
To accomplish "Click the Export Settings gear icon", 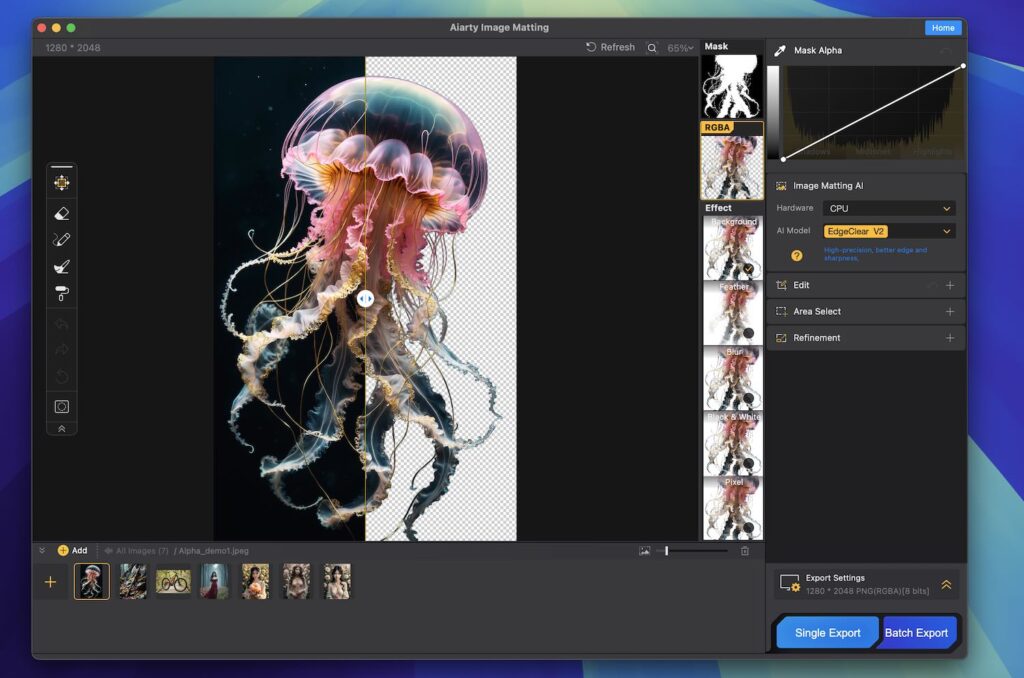I will (x=790, y=583).
